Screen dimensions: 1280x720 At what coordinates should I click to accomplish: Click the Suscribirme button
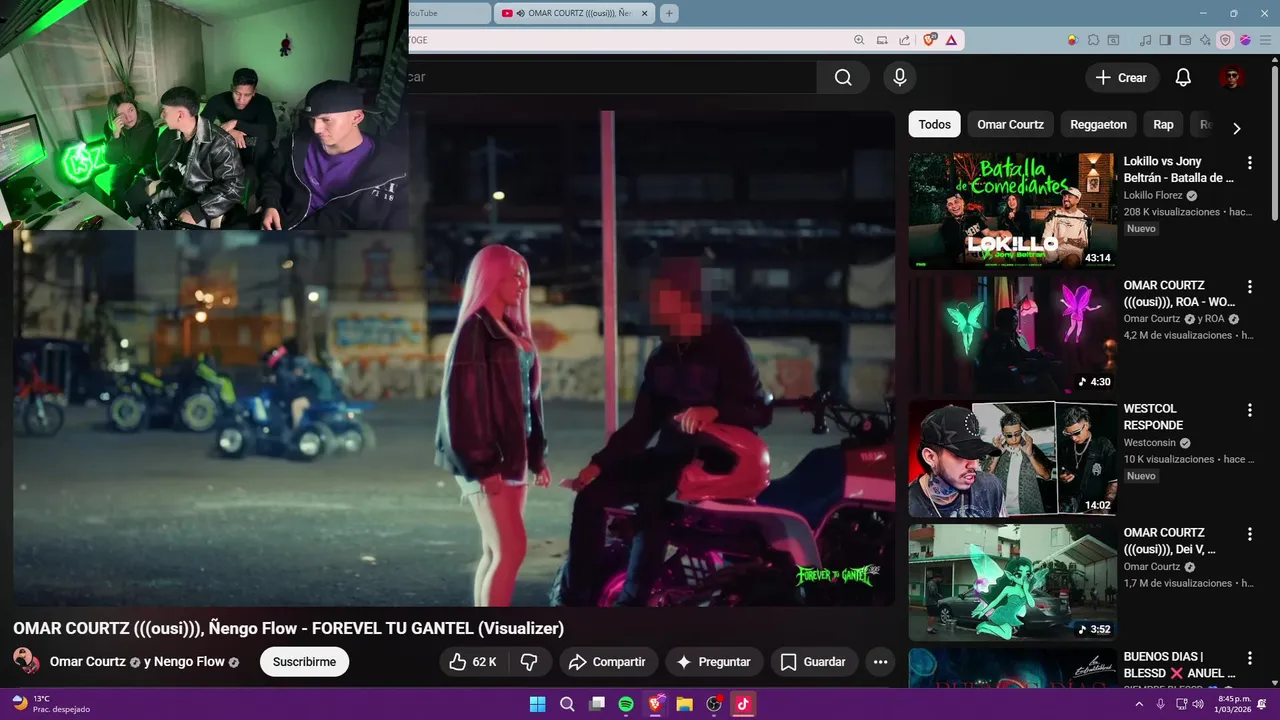click(x=304, y=662)
